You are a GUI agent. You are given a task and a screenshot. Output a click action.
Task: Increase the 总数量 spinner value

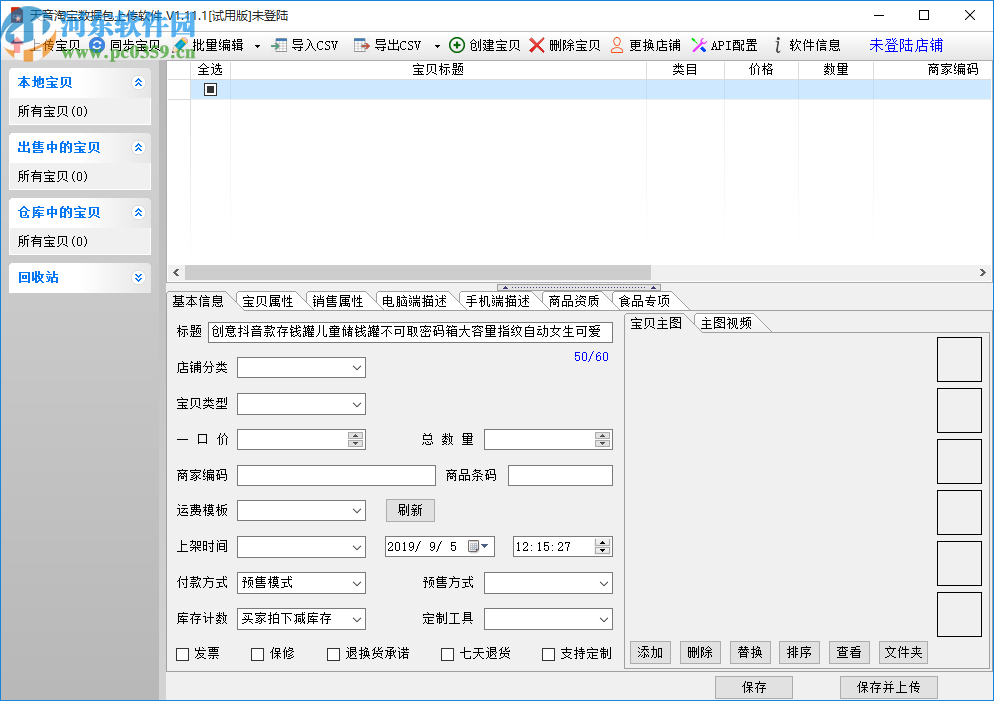tap(602, 435)
